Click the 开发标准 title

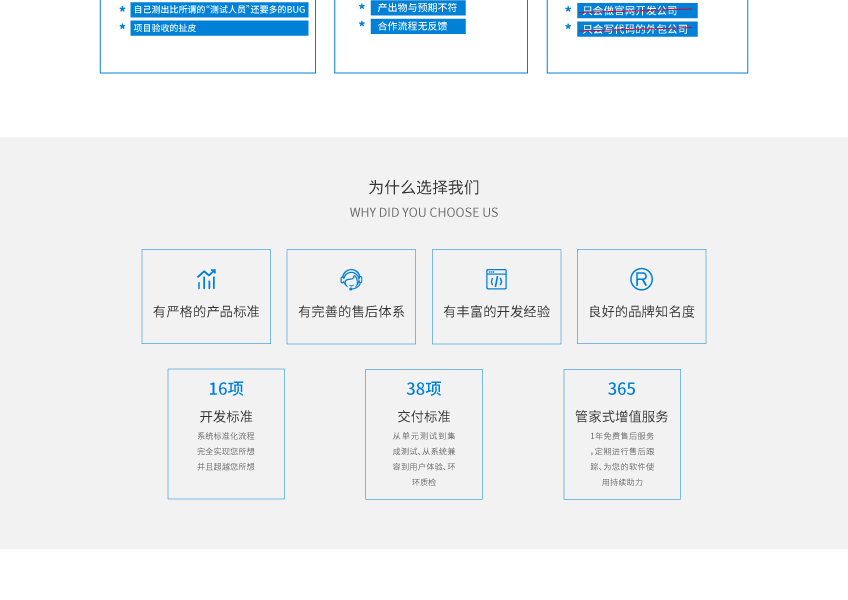click(226, 417)
